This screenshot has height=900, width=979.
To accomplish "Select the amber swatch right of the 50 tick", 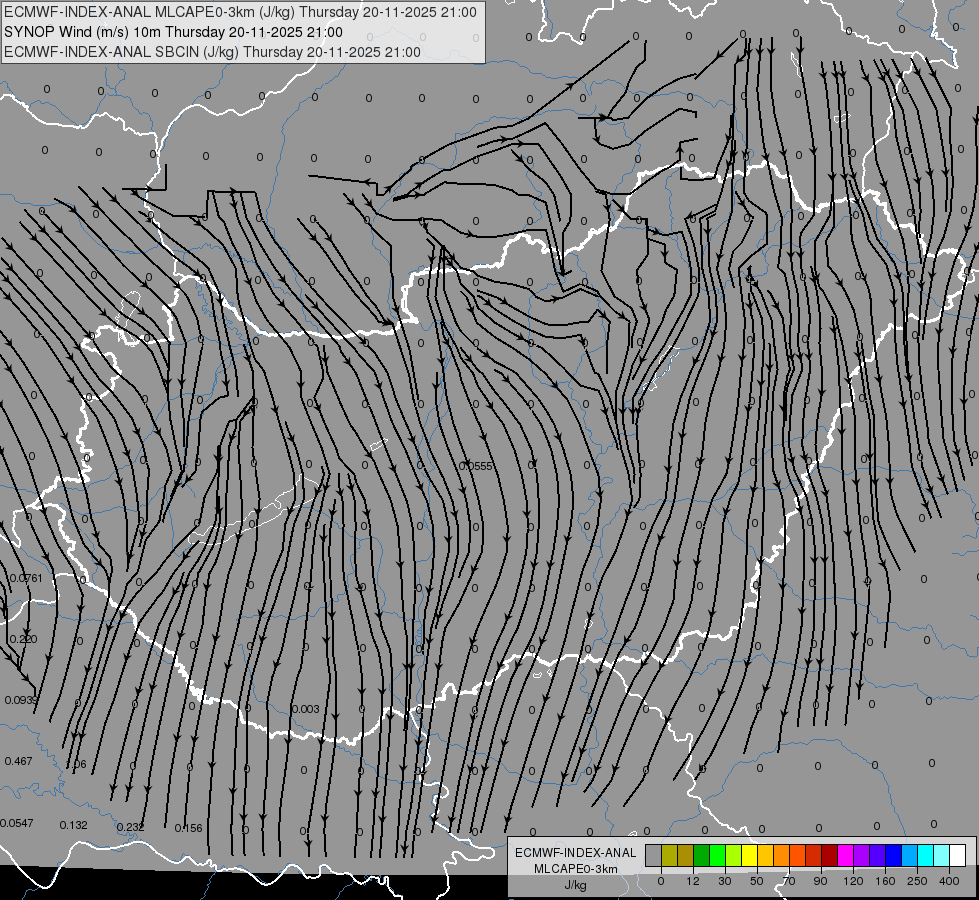I will tap(765, 855).
